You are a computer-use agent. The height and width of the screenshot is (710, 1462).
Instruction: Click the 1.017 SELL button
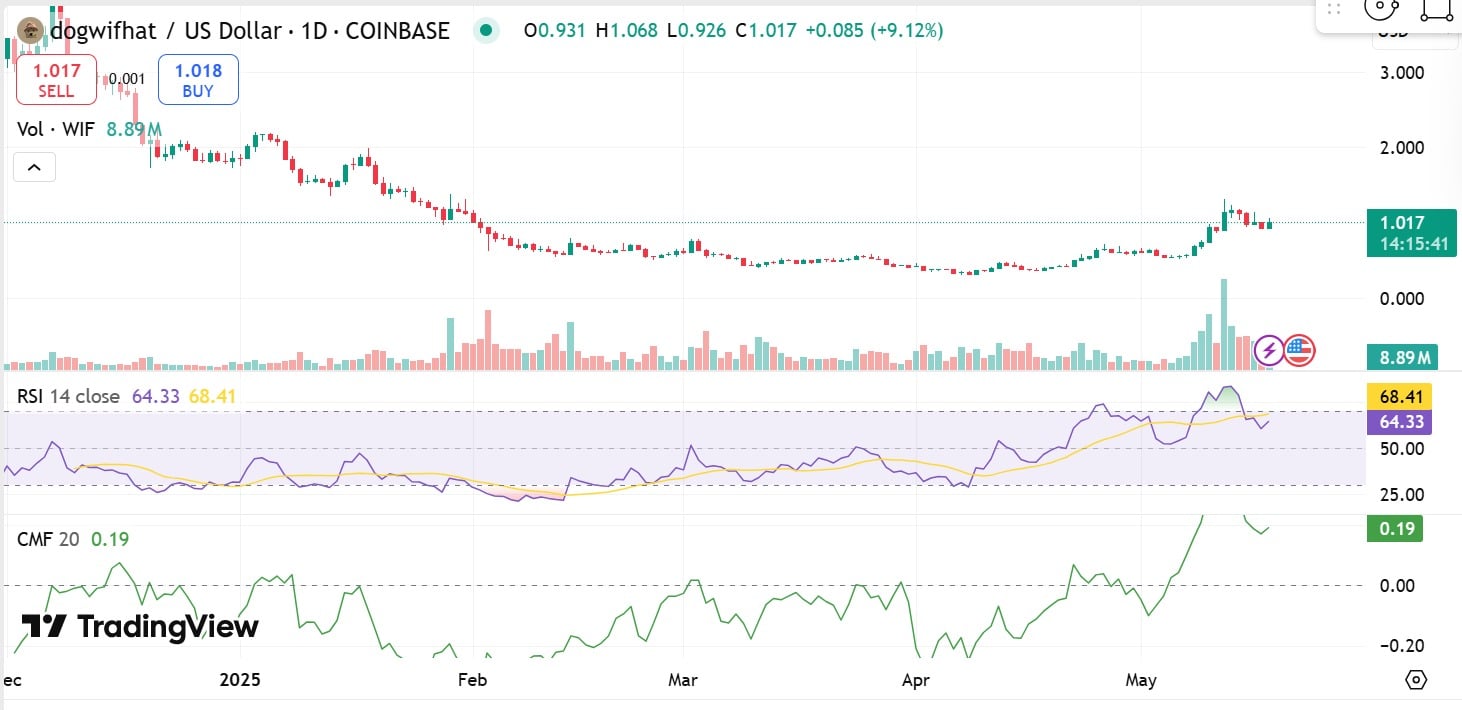tap(56, 80)
